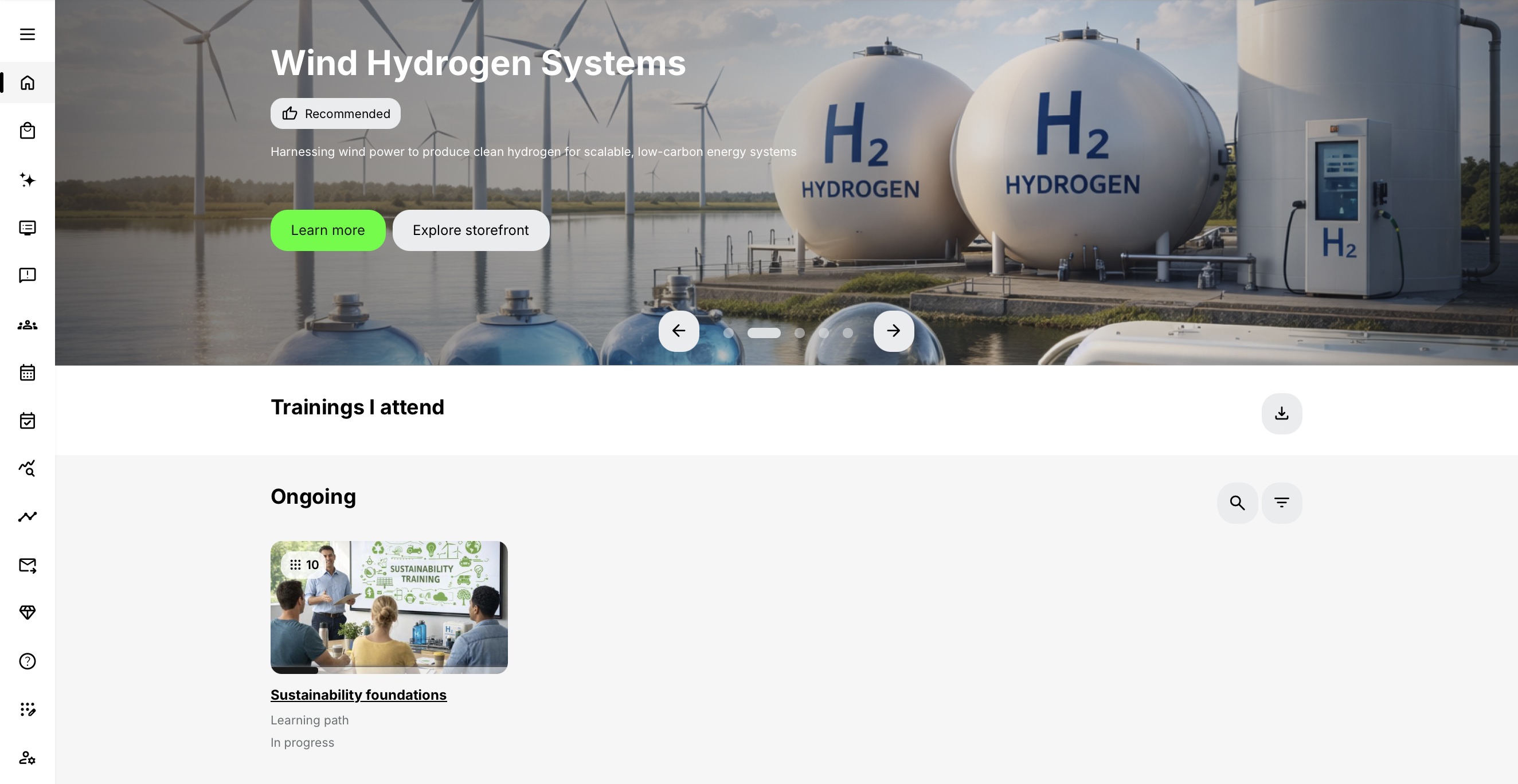Click the 'Ongoing' section heading

click(313, 496)
